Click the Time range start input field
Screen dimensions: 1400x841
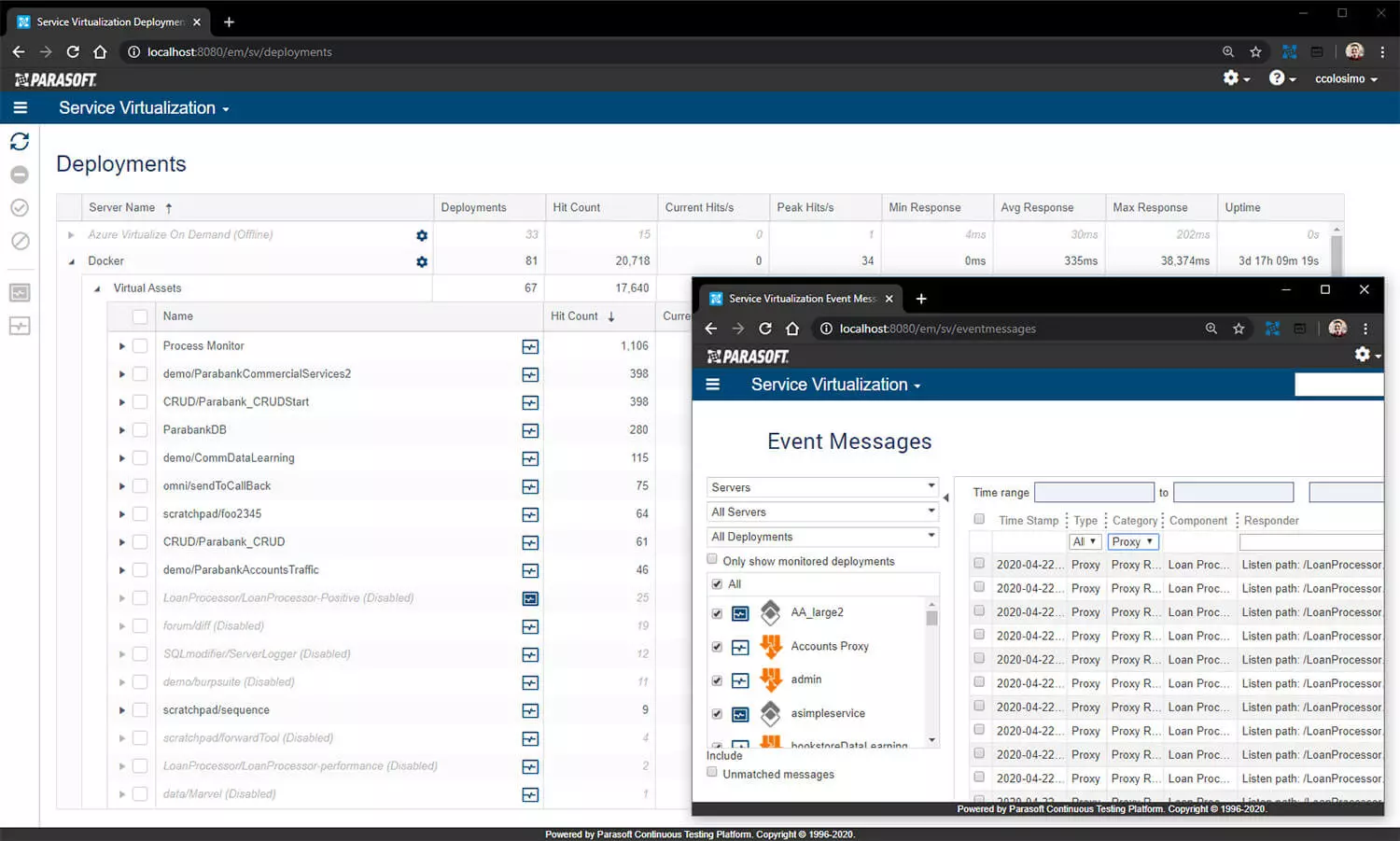coord(1094,492)
